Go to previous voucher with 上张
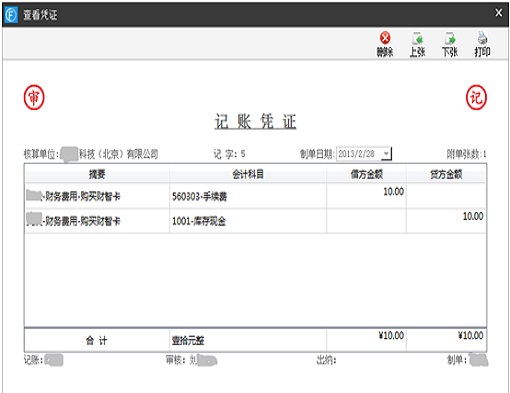The image size is (510, 393). [417, 44]
